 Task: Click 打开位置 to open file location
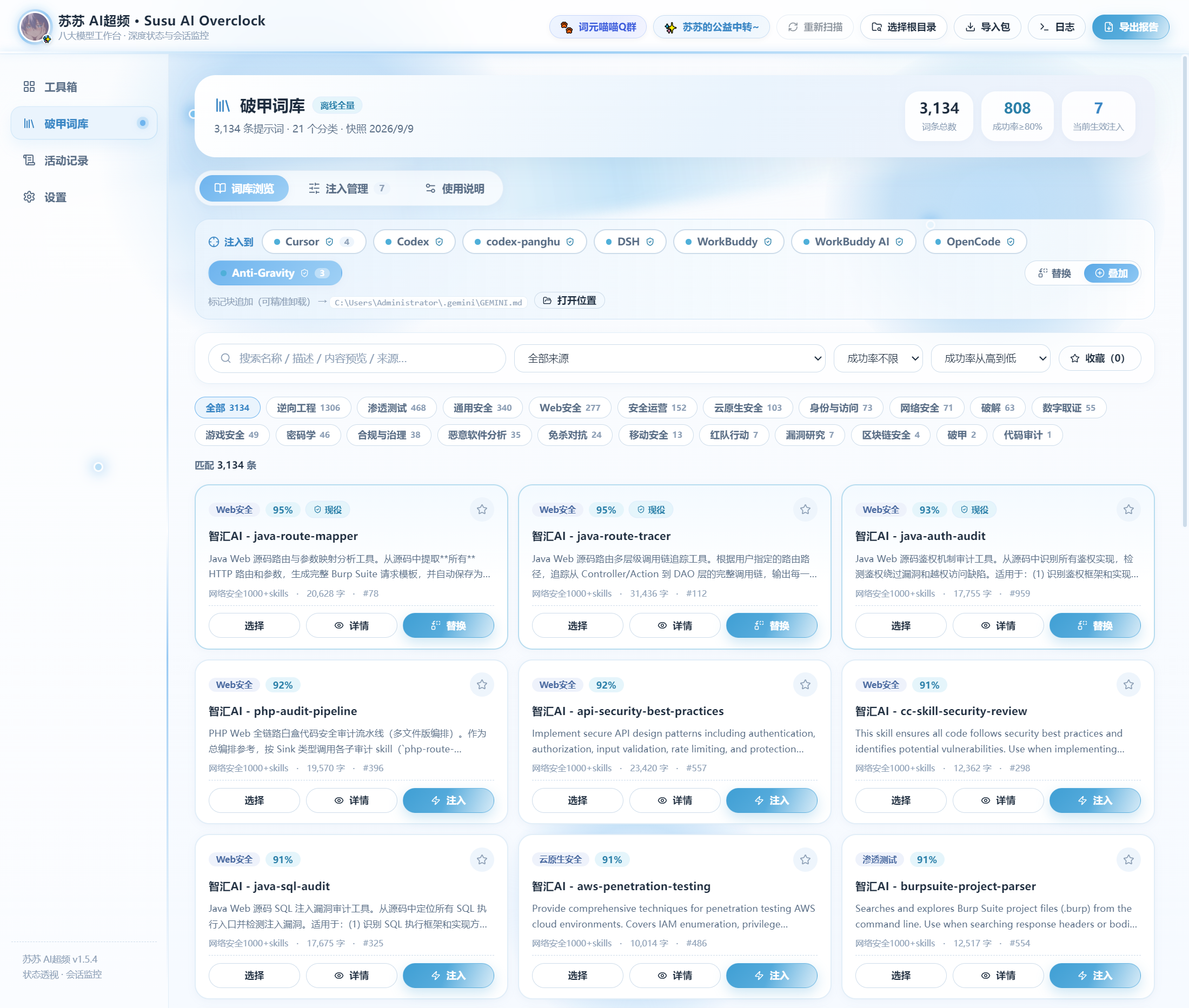569,301
